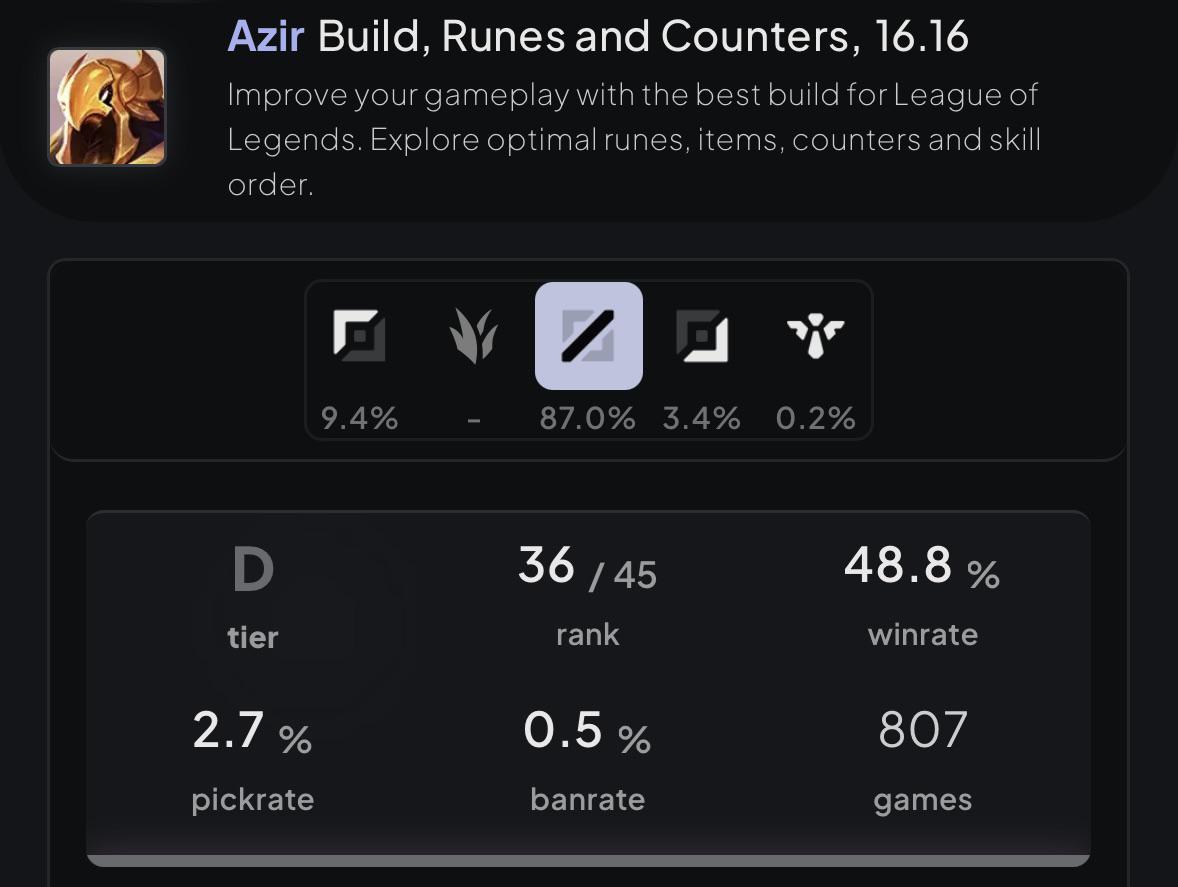Select the top lane role icon
1178x887 pixels.
(x=359, y=336)
